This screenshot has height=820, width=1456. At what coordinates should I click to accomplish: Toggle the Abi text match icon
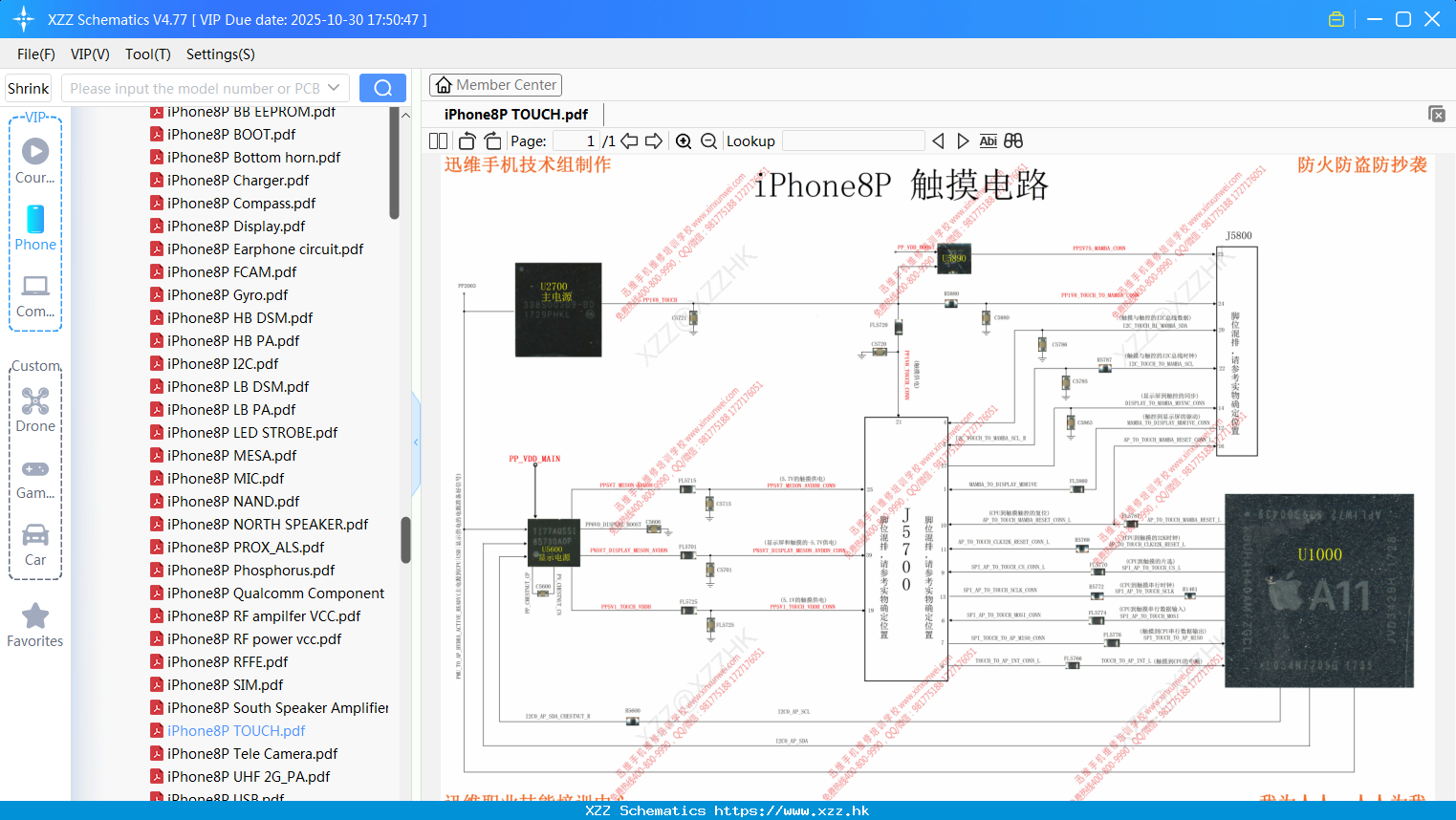click(989, 140)
